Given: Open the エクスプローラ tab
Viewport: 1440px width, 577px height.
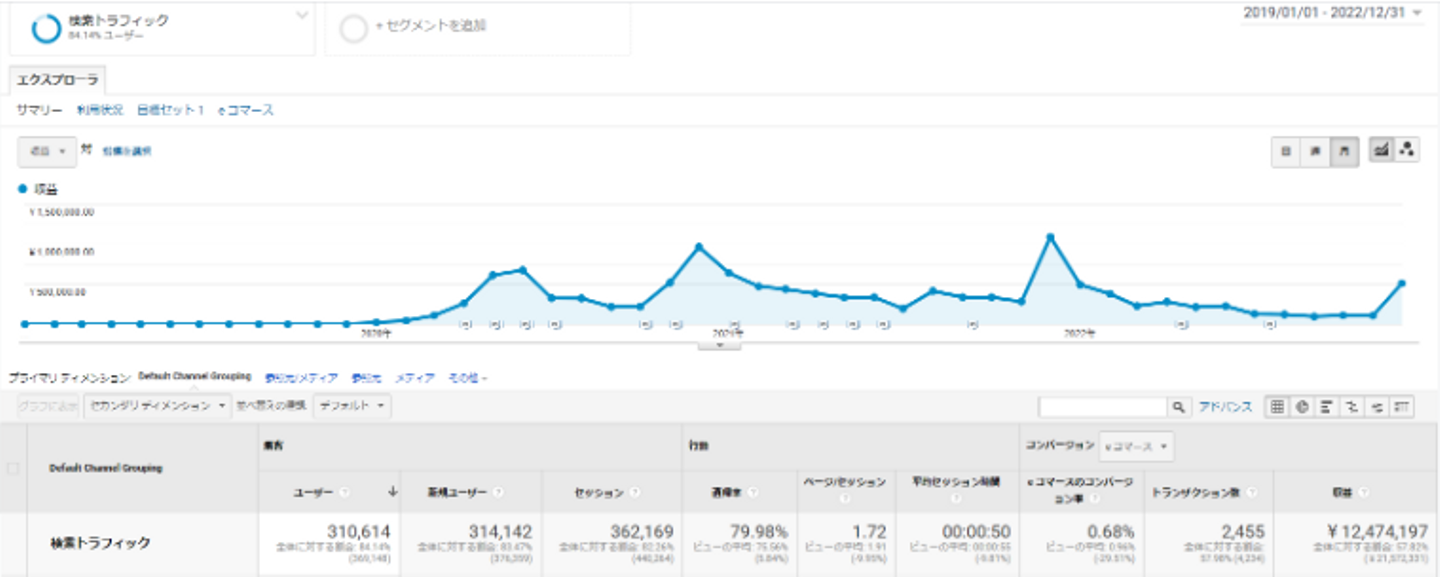Looking at the screenshot, I should [x=58, y=79].
